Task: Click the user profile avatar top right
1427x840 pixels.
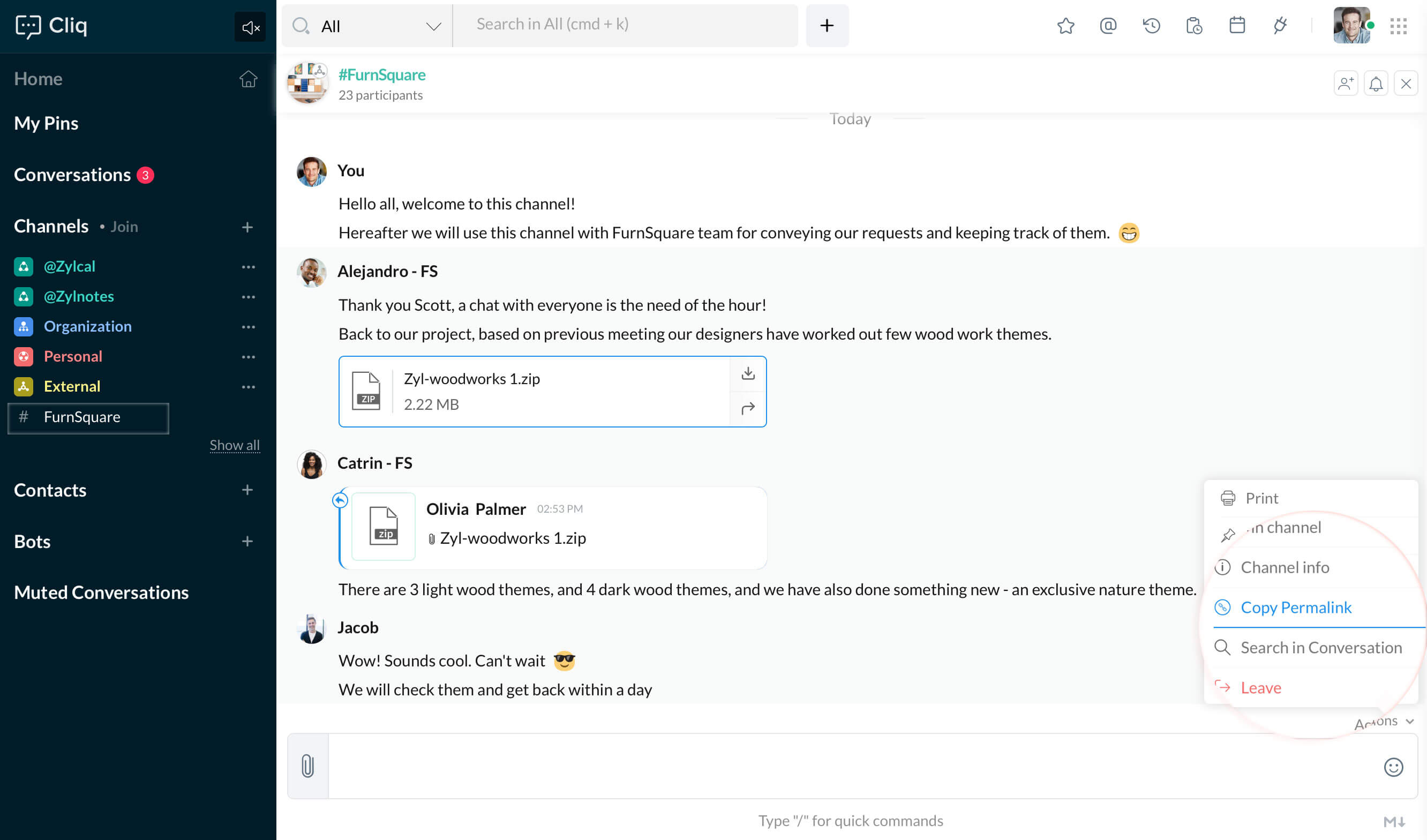Action: coord(1352,26)
